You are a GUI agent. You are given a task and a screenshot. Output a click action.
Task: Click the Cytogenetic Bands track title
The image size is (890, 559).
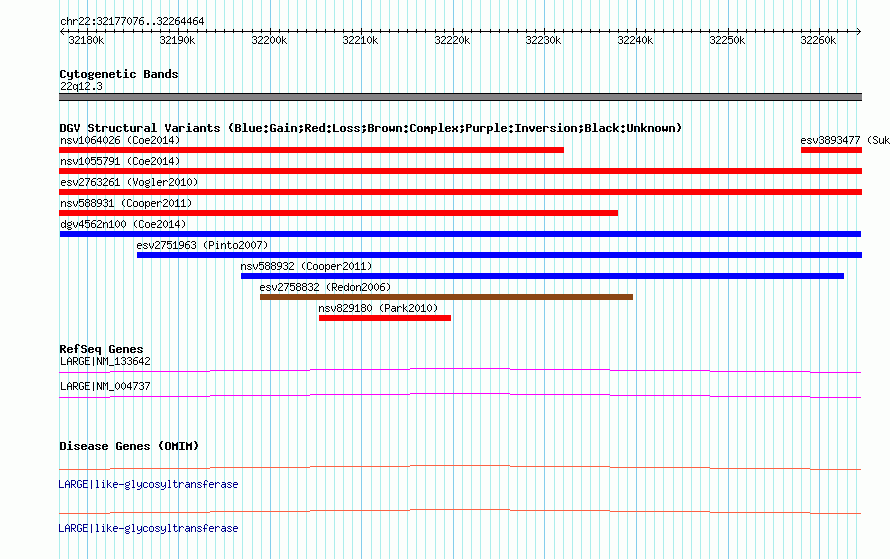[119, 74]
